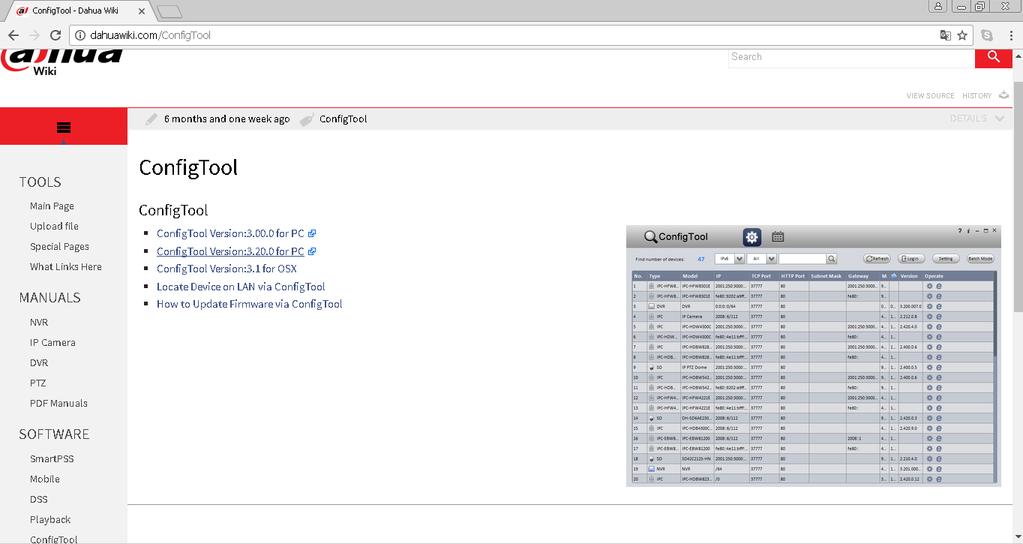Open the DVR manuals link
The image size is (1023, 544).
pos(38,363)
